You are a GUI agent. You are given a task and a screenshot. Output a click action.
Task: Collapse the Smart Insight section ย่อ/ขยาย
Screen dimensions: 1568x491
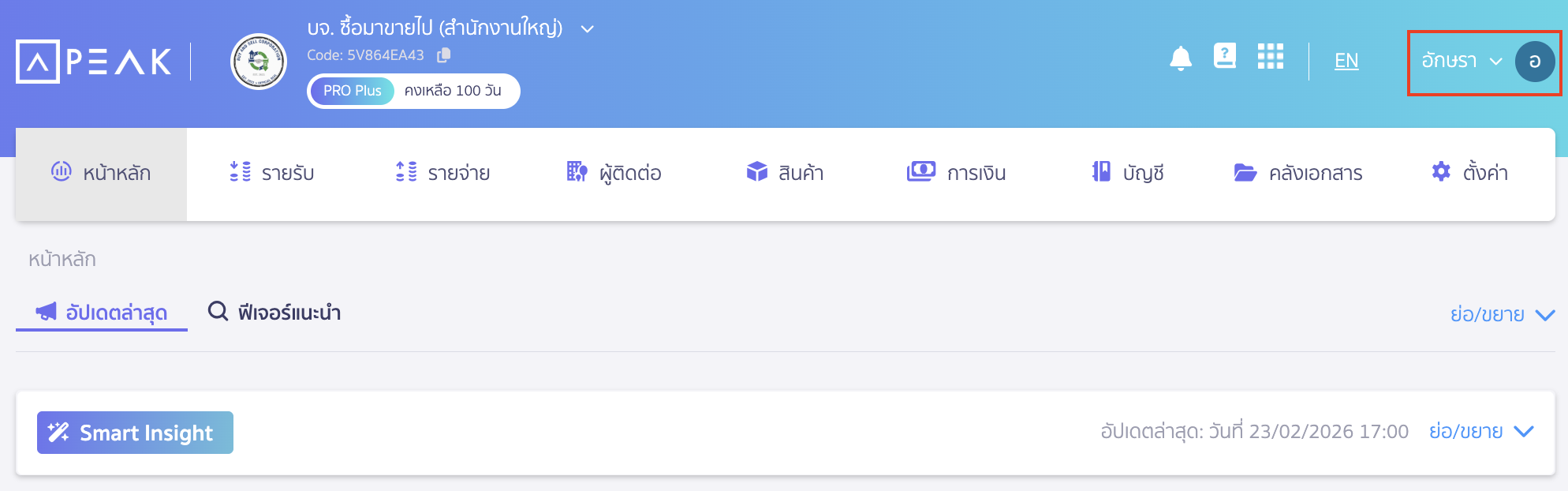(x=1480, y=432)
